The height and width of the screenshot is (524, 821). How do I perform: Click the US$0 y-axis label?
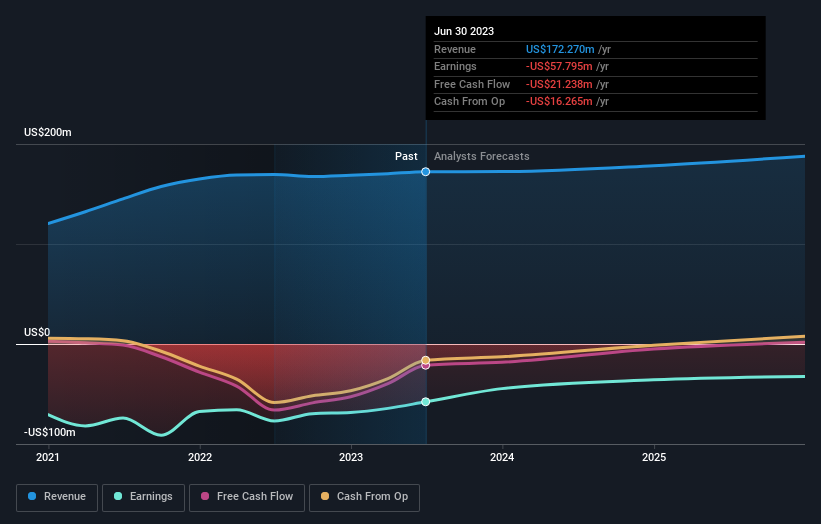pos(37,332)
